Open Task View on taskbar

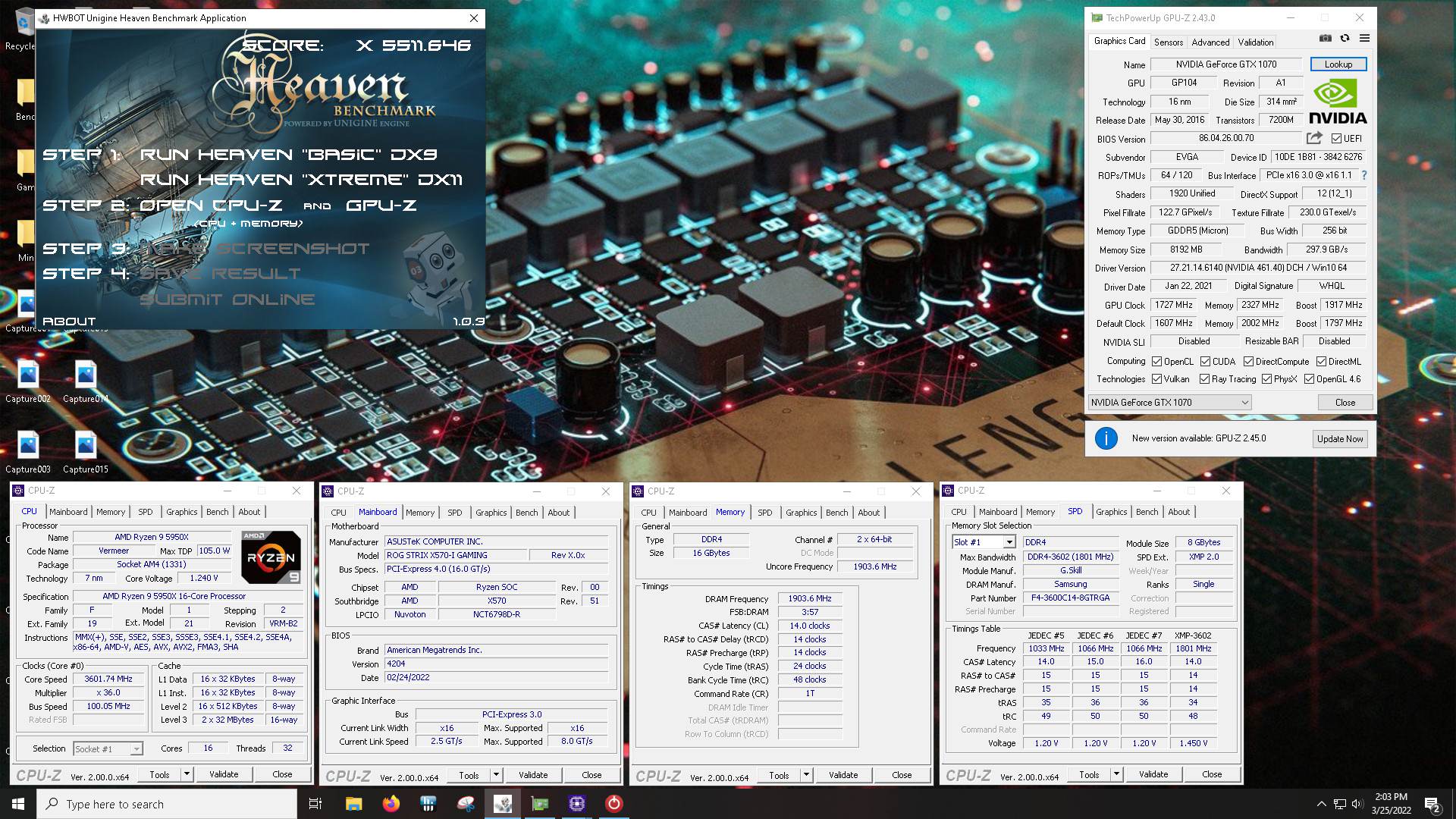(x=315, y=804)
